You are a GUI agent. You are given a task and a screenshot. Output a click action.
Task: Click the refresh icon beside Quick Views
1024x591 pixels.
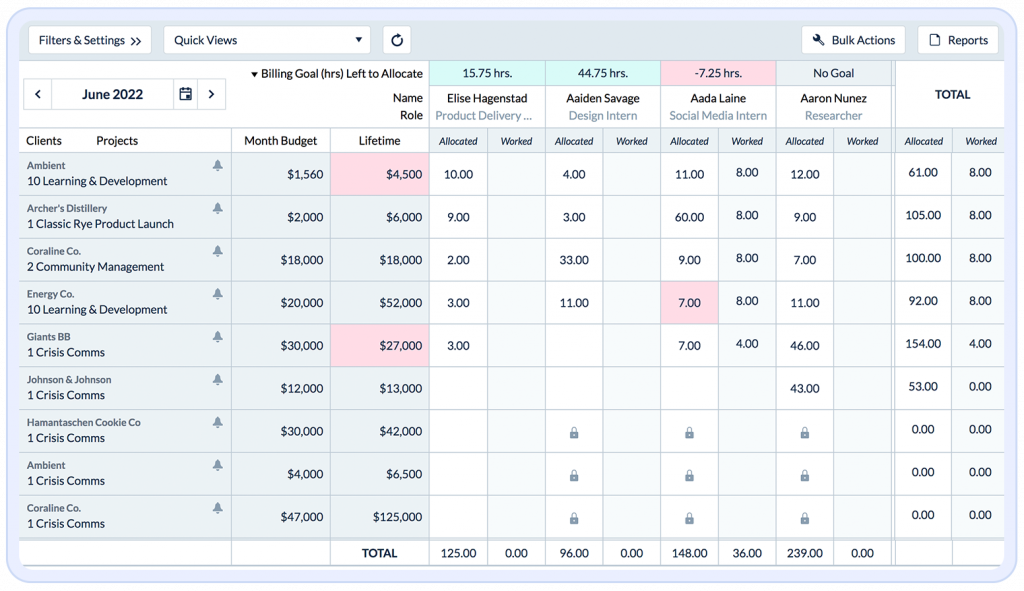tap(397, 40)
